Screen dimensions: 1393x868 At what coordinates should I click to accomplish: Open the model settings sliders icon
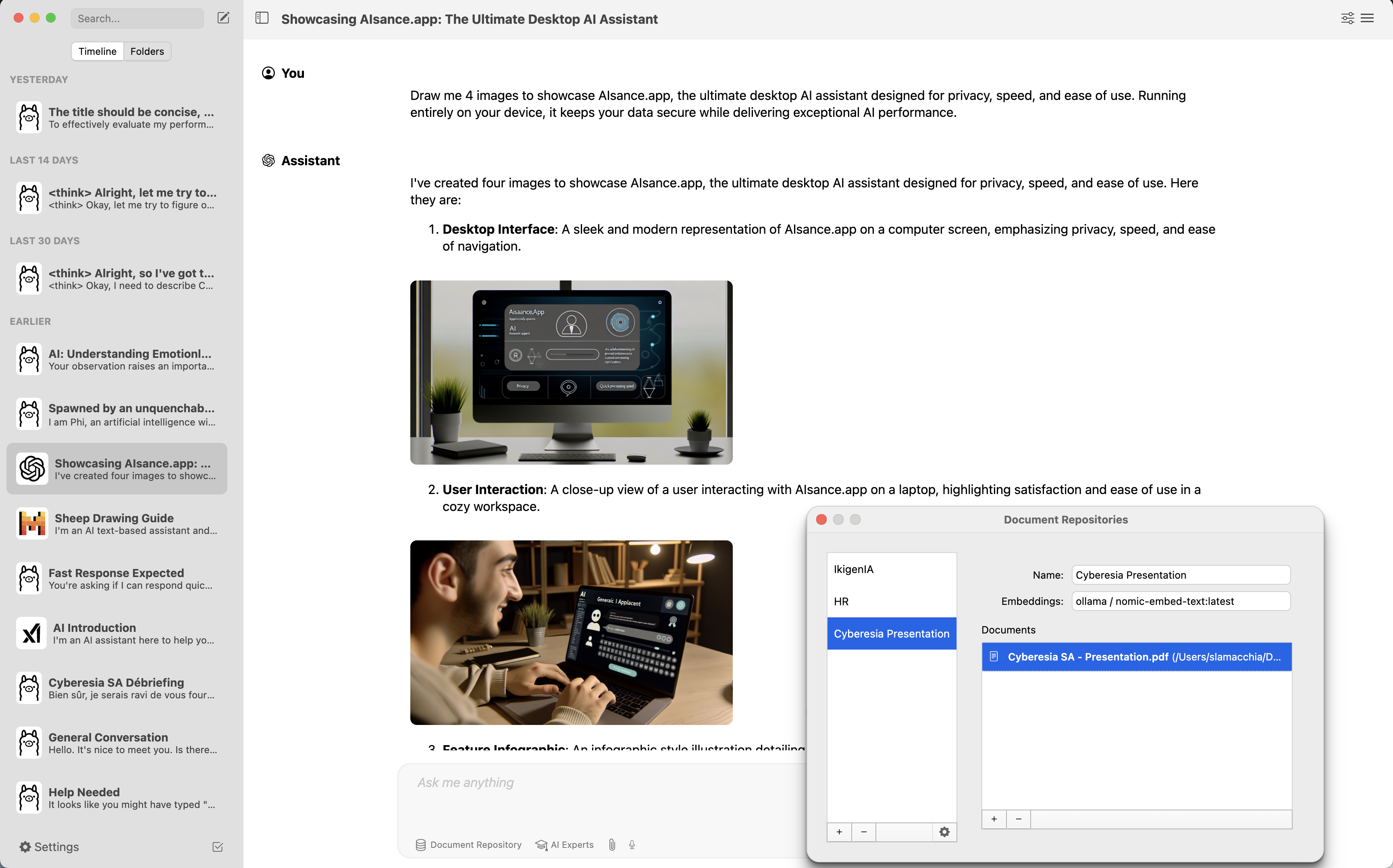(x=1347, y=19)
